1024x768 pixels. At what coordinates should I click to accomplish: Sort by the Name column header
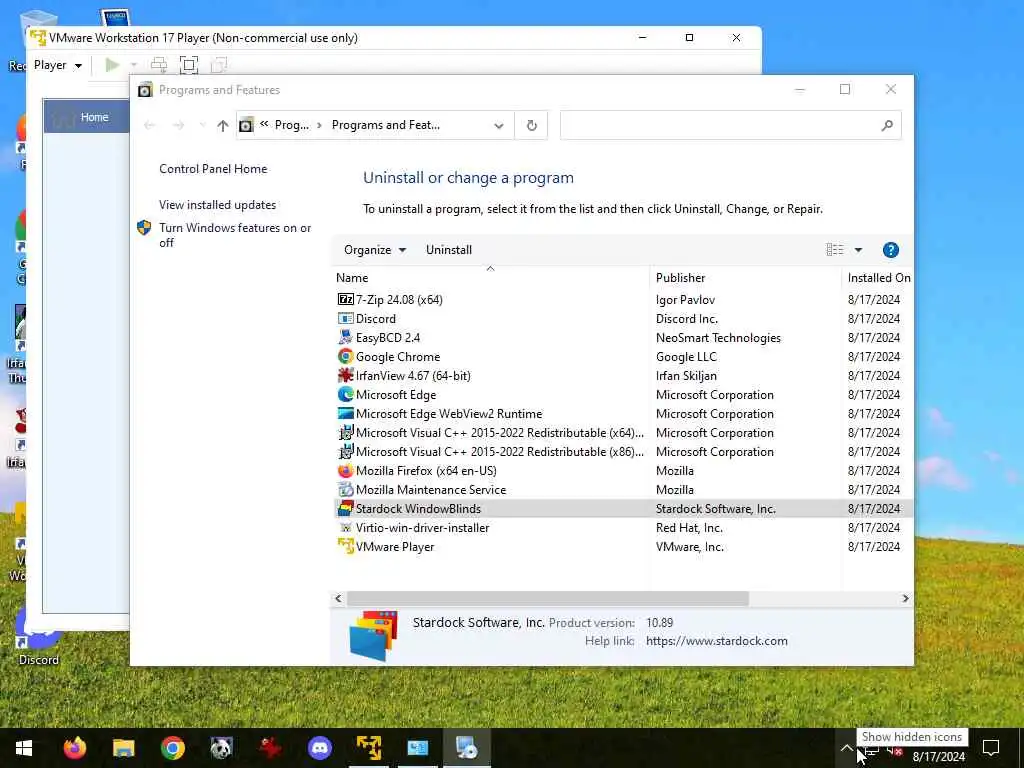[352, 278]
